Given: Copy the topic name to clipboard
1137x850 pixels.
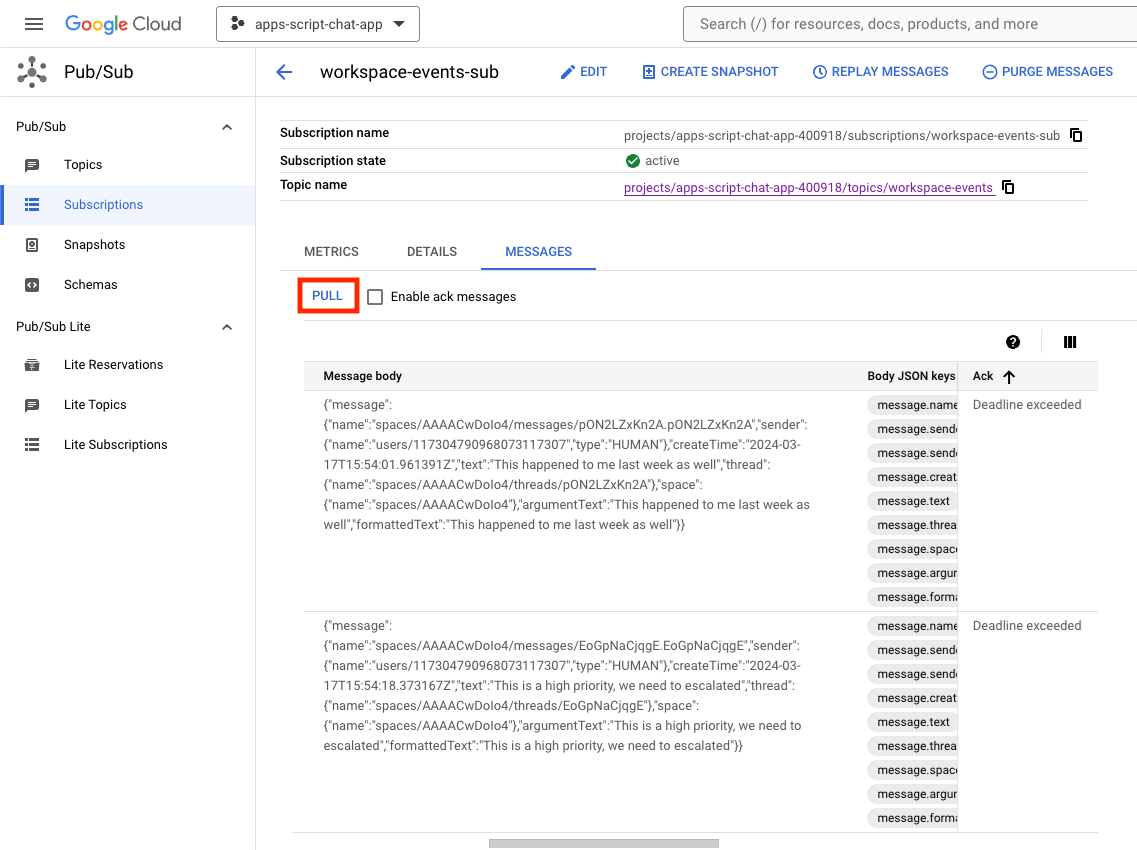Looking at the screenshot, I should pos(1008,187).
